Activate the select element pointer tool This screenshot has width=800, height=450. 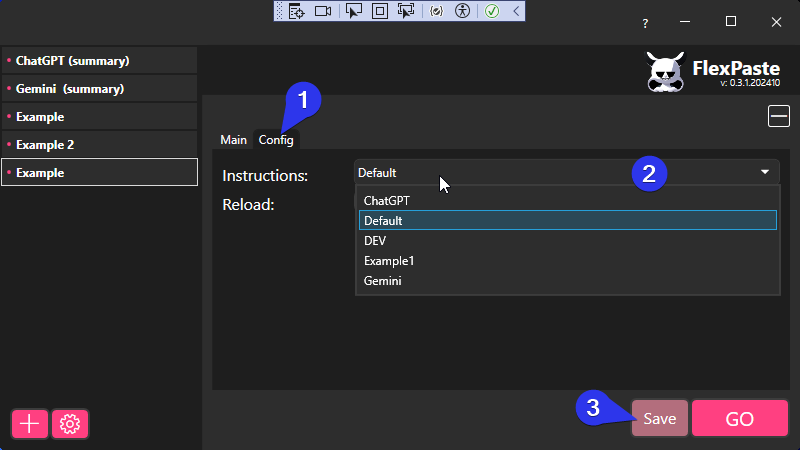(353, 11)
